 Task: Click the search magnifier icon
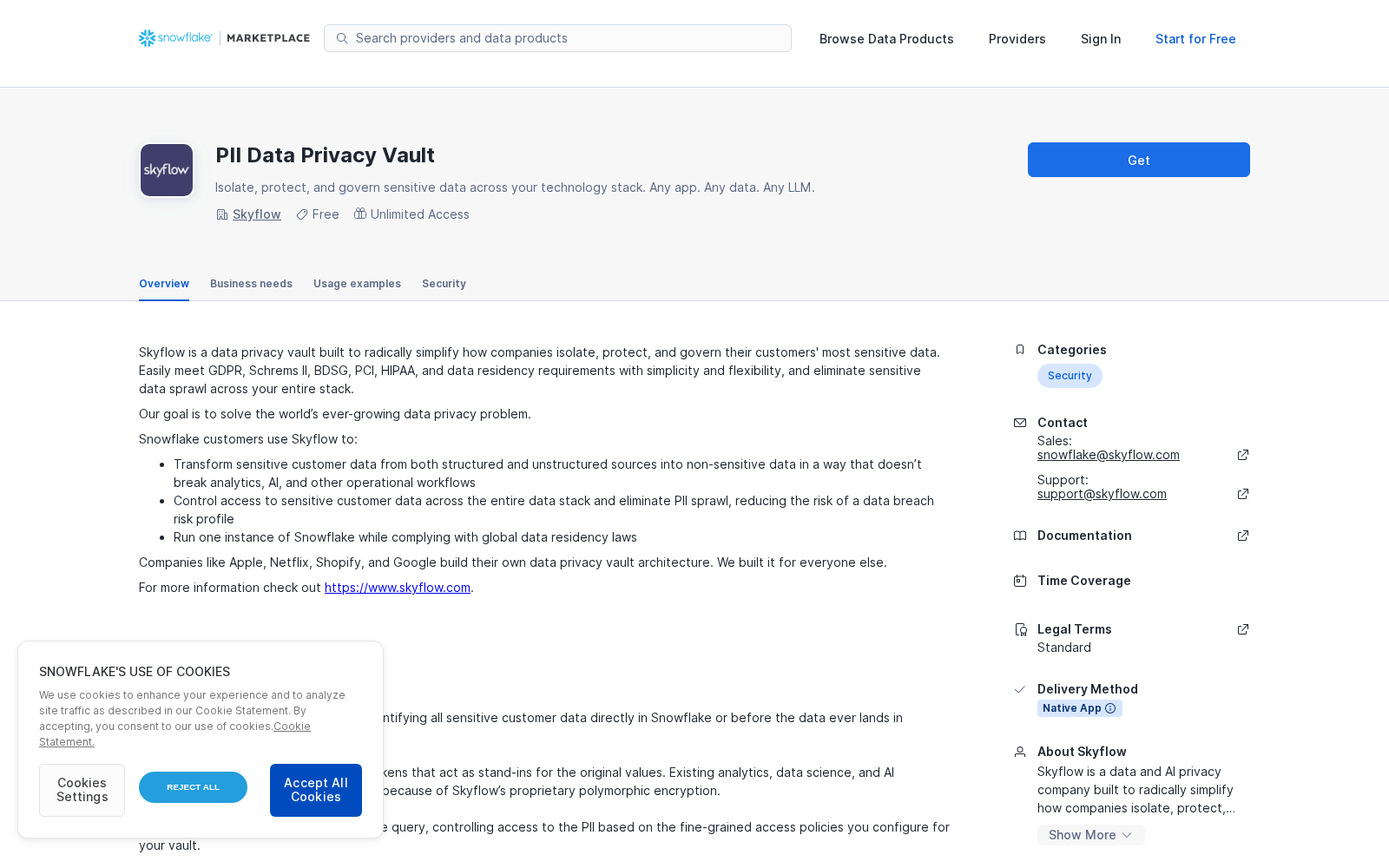tap(342, 38)
